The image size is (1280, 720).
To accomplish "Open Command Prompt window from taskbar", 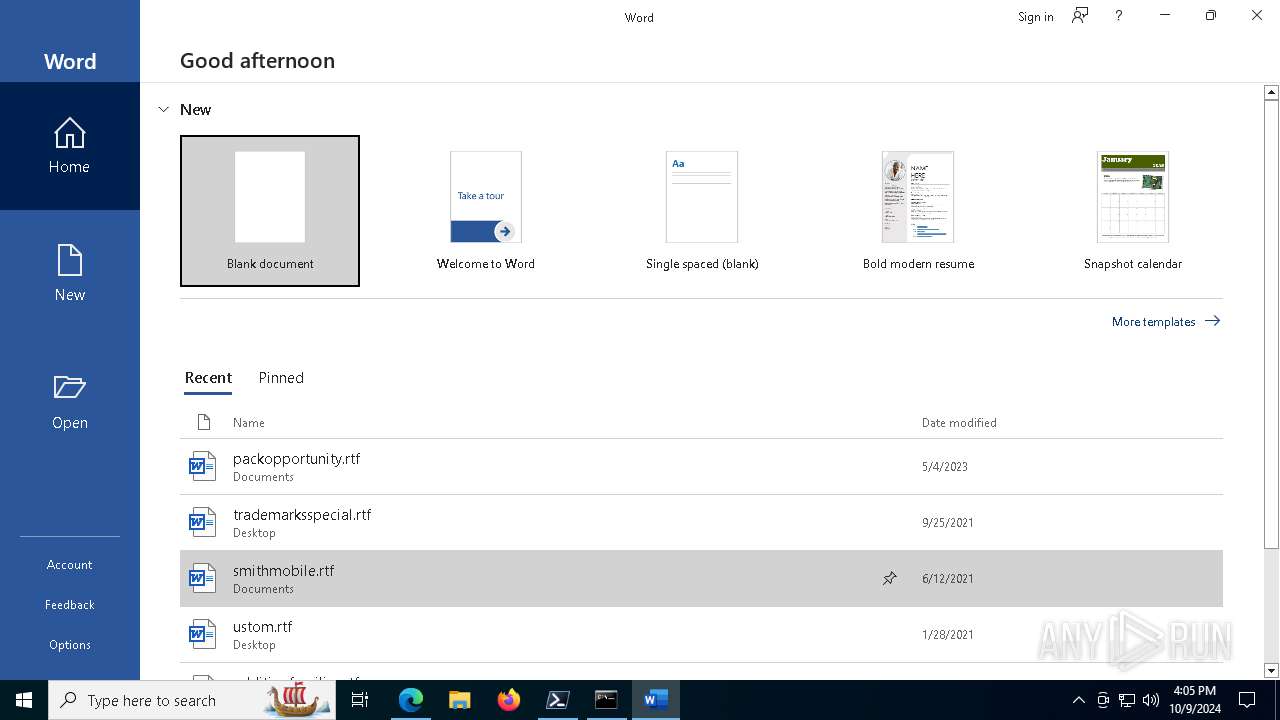I will tap(606, 700).
